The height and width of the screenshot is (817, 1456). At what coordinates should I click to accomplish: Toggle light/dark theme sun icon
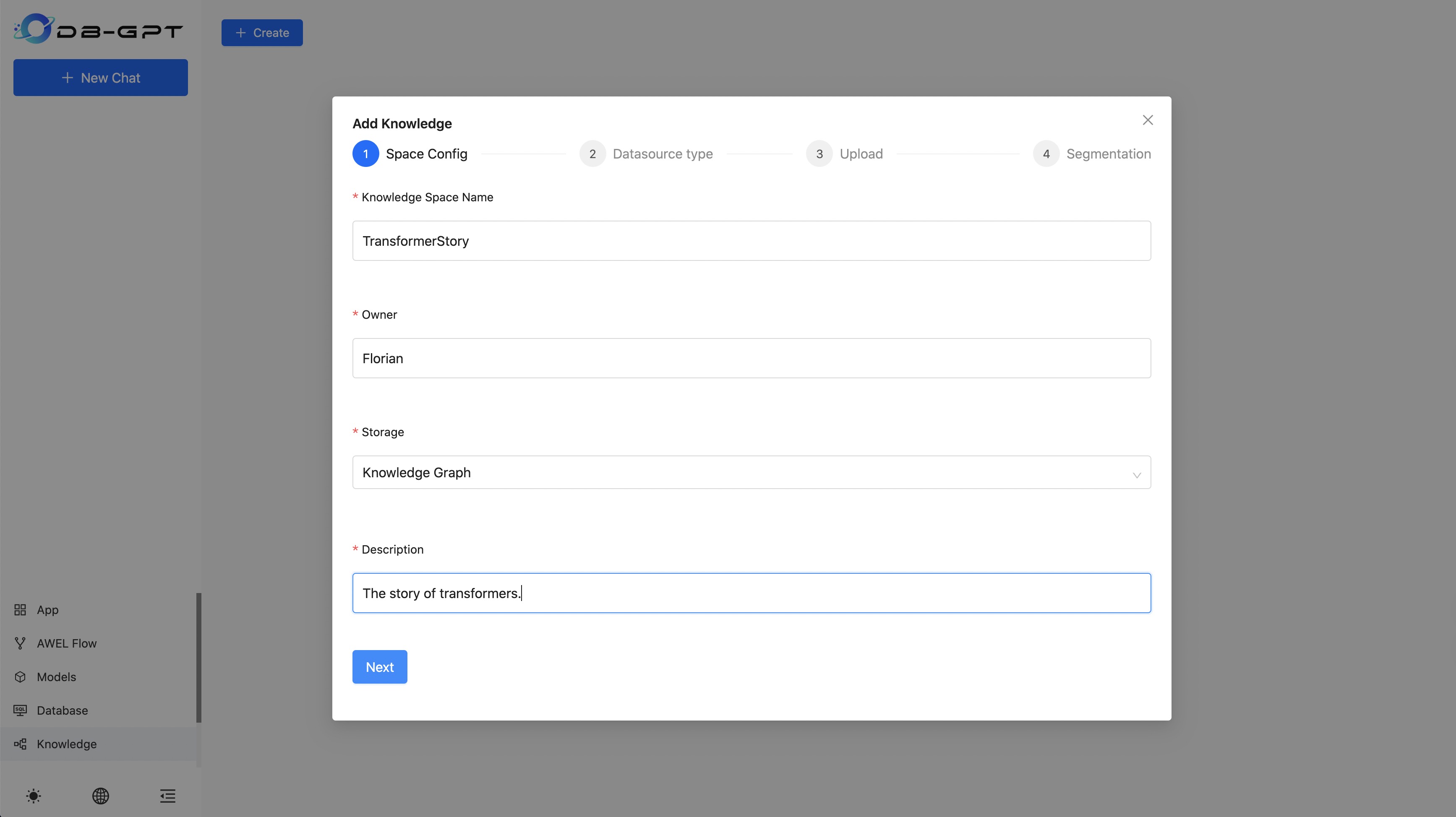click(x=33, y=796)
